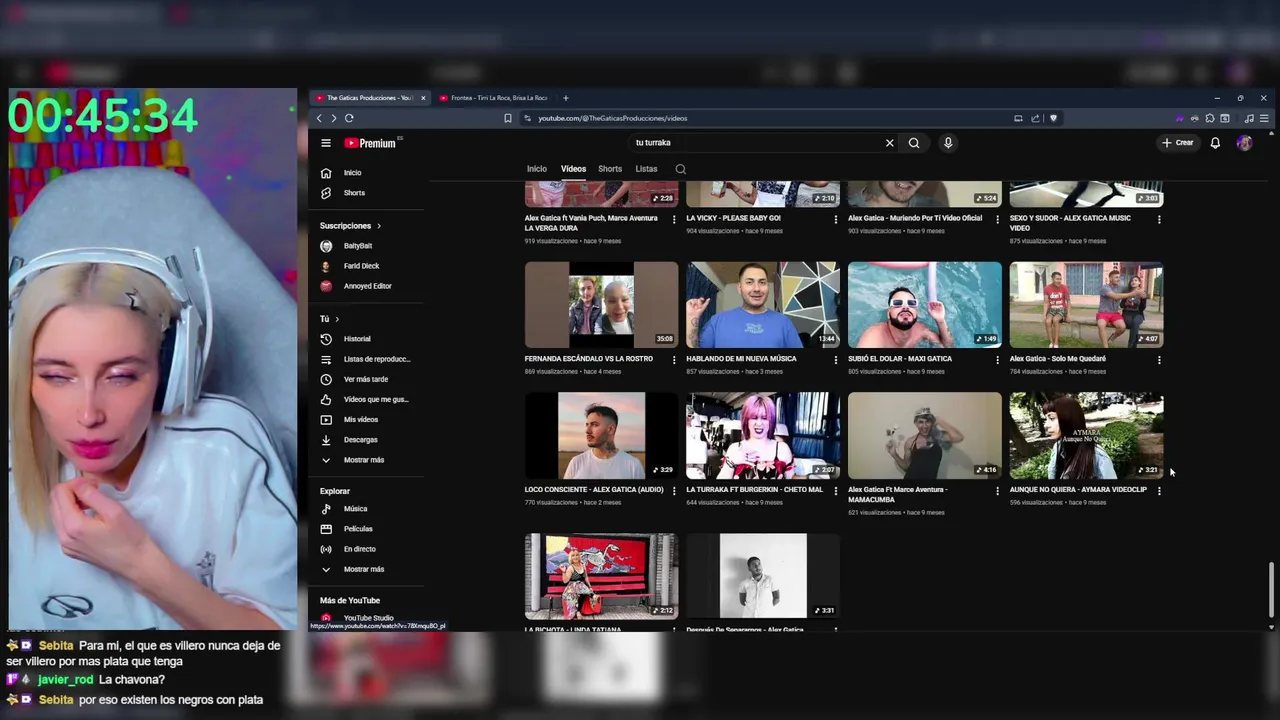The width and height of the screenshot is (1280, 720).
Task: Open the browser media control music icon
Action: point(1250,118)
